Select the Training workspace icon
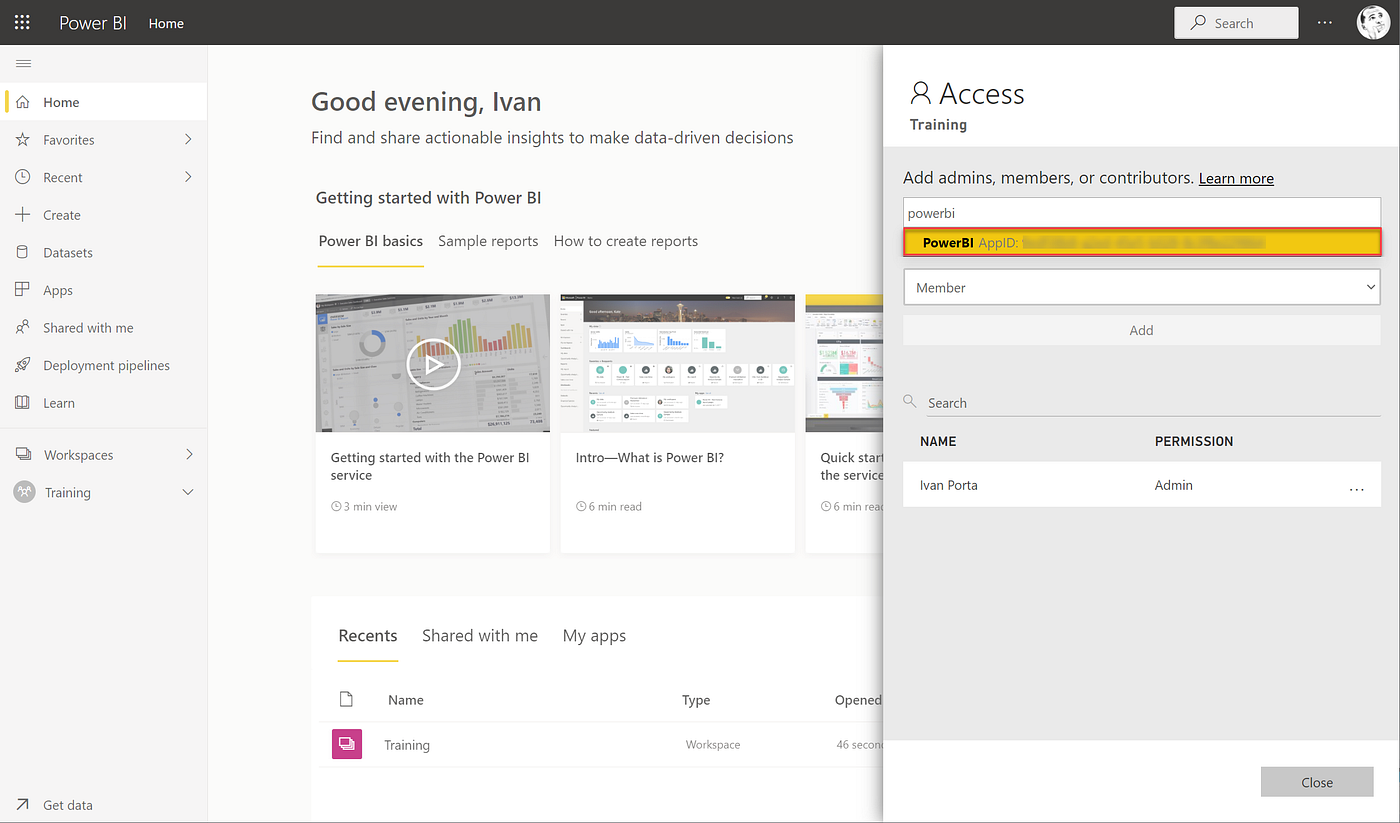 (22, 491)
